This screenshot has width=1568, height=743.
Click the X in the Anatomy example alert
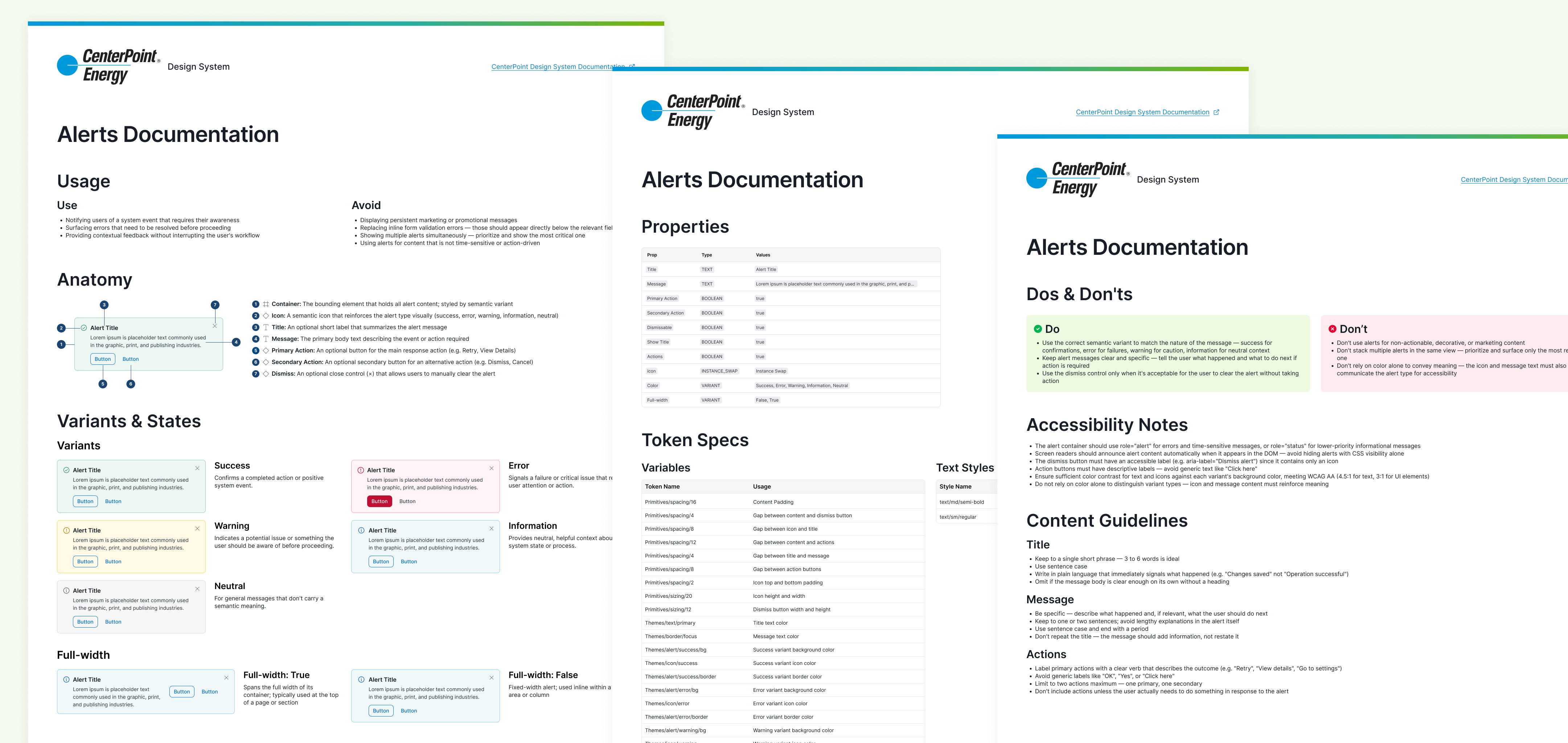tap(215, 326)
